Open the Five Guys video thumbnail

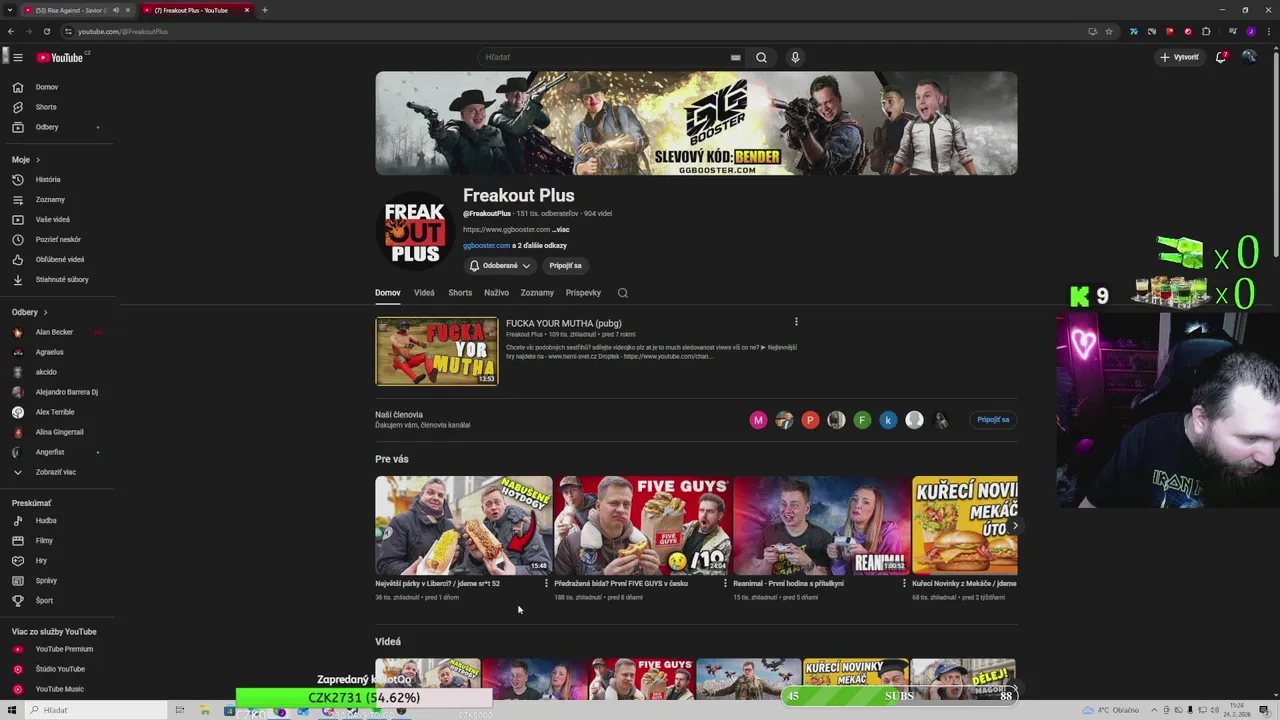[642, 525]
